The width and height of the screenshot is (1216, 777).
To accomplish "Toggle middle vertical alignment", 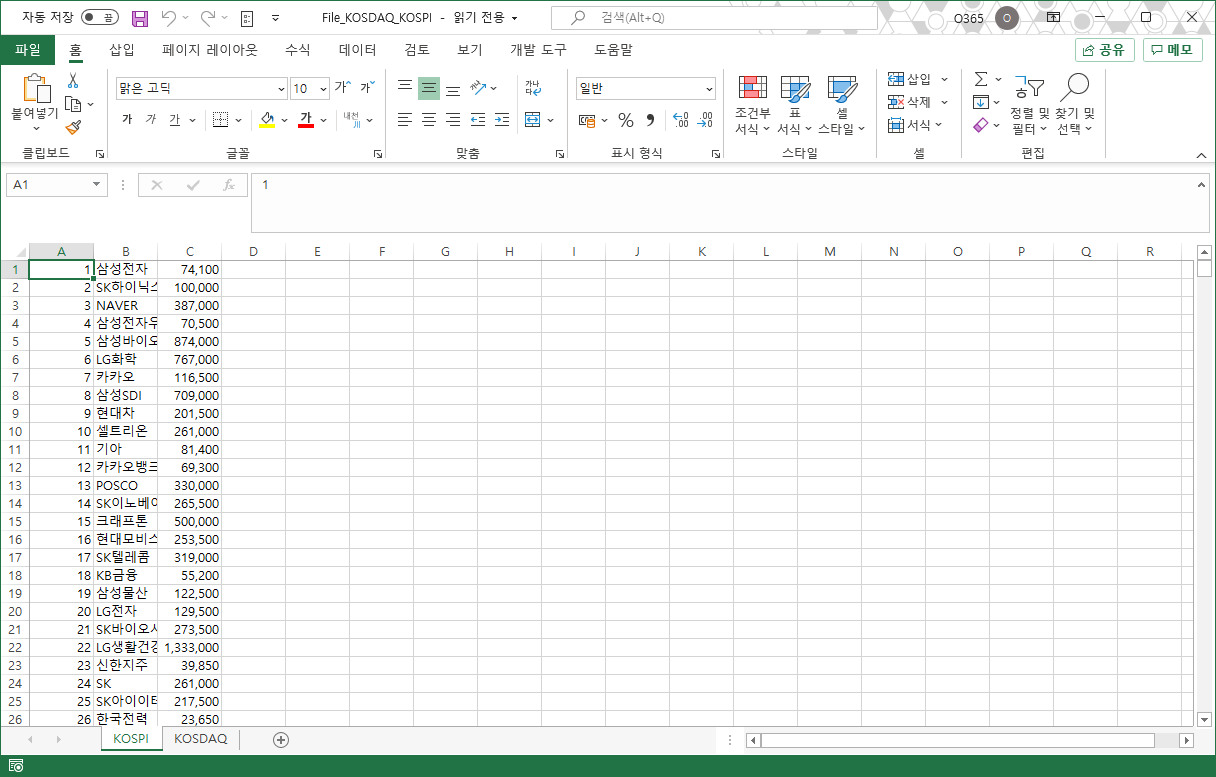I will coord(429,88).
